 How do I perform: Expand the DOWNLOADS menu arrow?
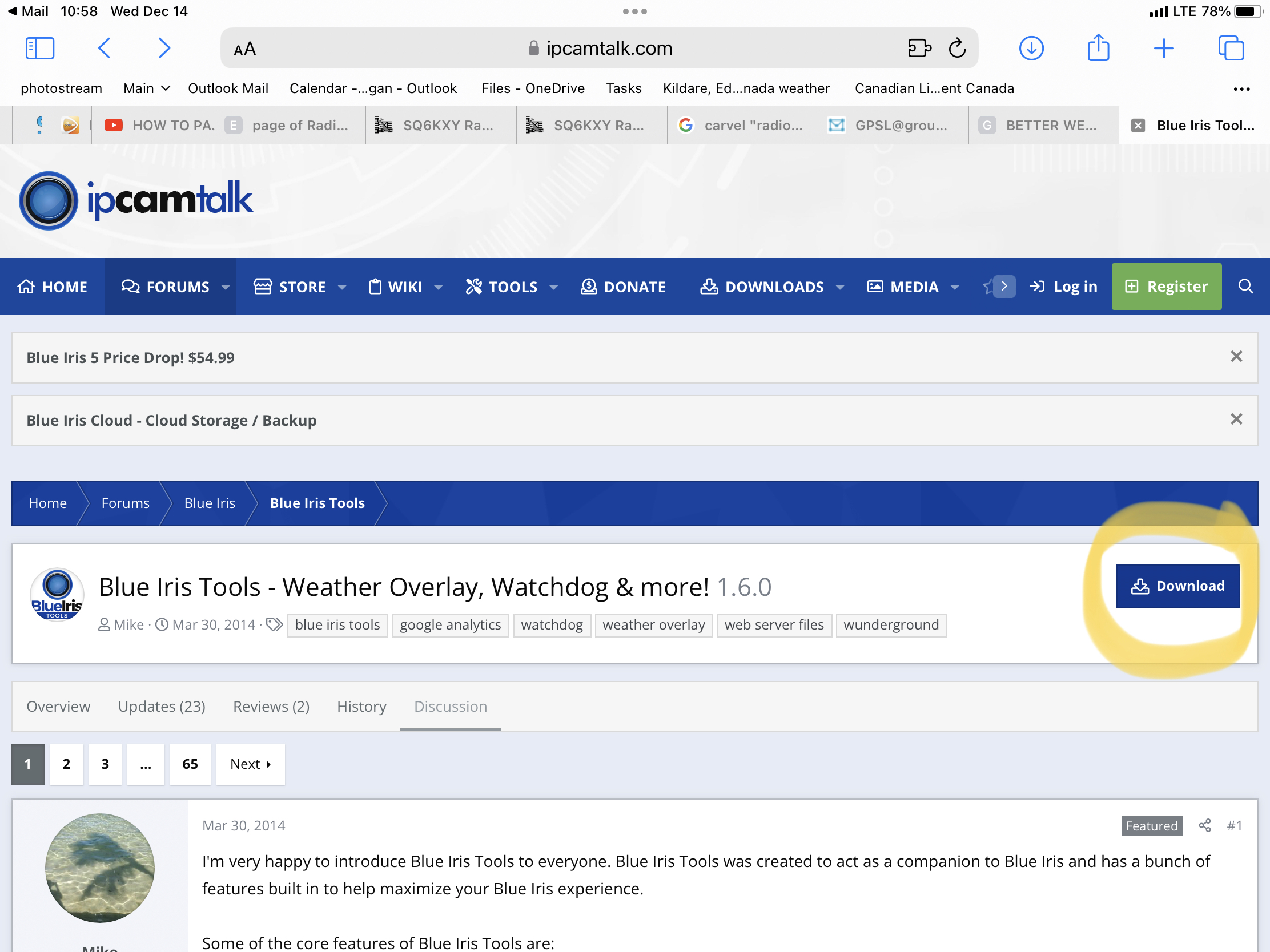(840, 287)
